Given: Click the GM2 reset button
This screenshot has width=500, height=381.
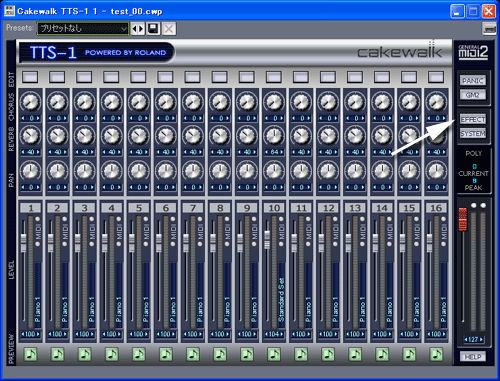Looking at the screenshot, I should 473,95.
